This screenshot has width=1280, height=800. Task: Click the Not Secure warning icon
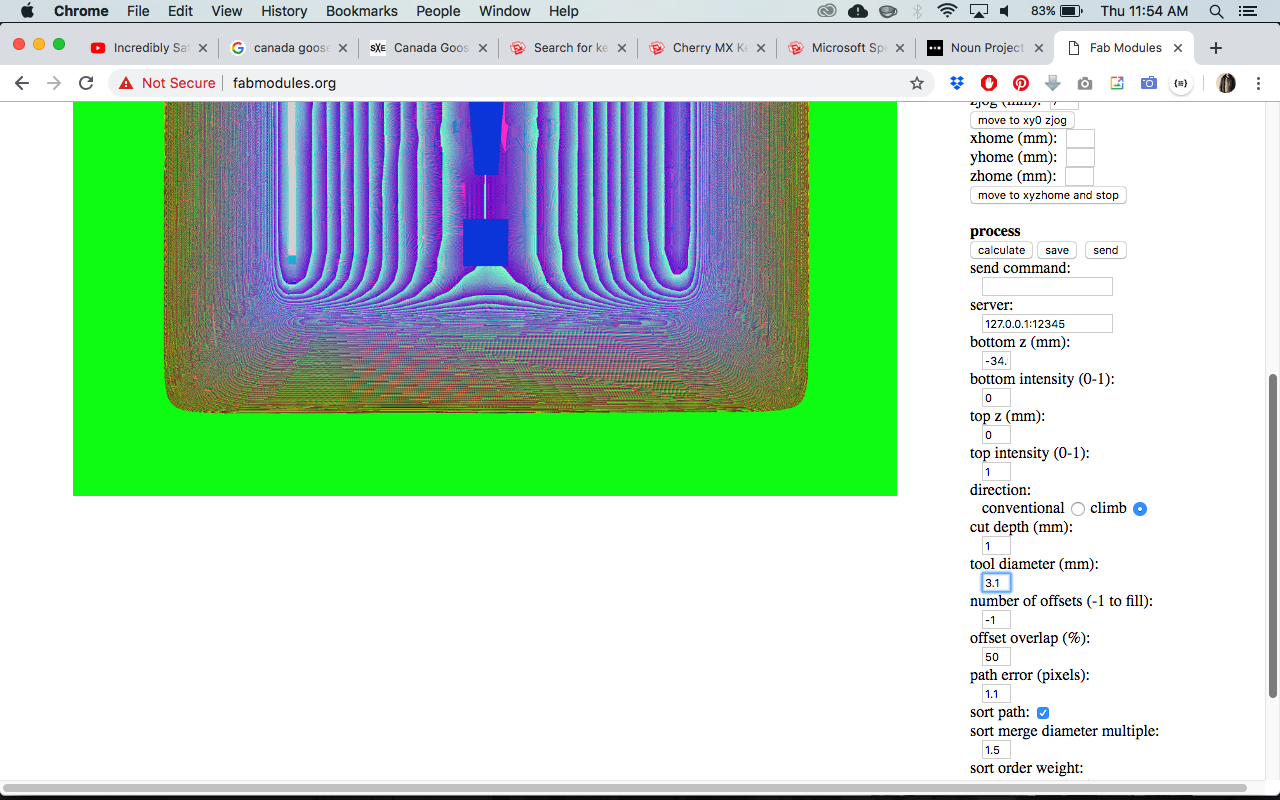pyautogui.click(x=126, y=83)
